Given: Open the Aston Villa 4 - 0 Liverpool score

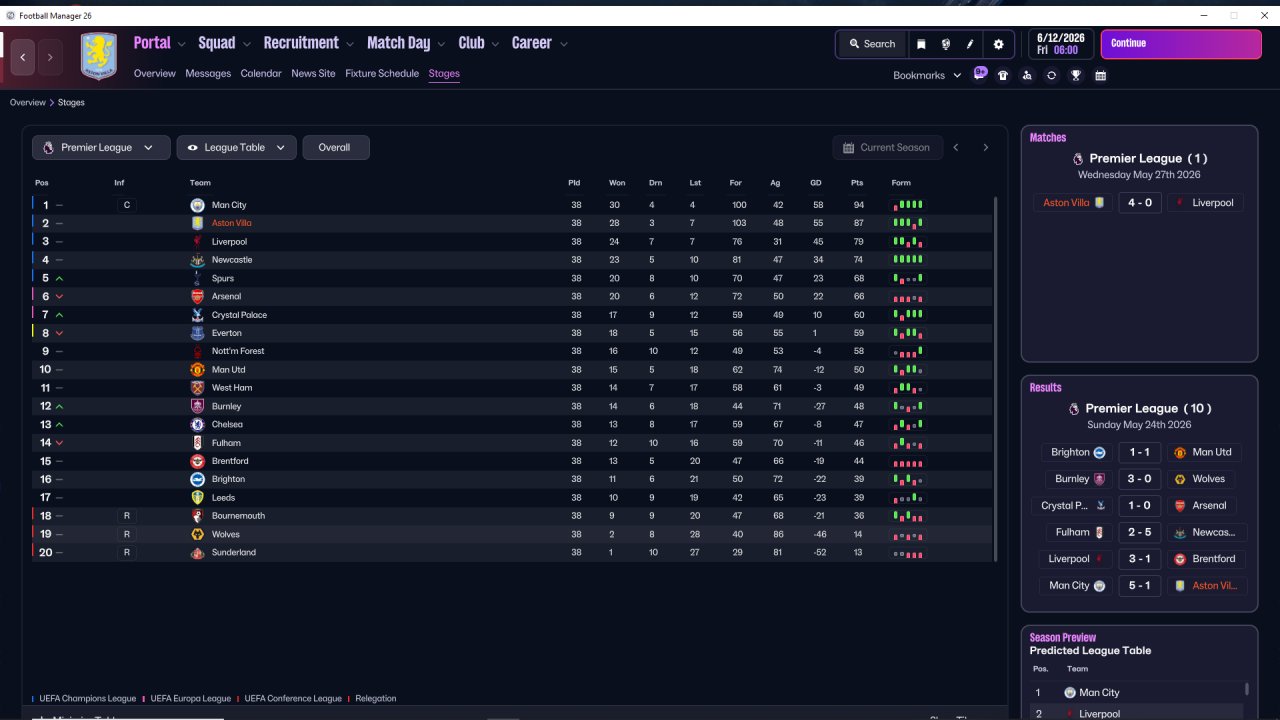Looking at the screenshot, I should [x=1139, y=203].
